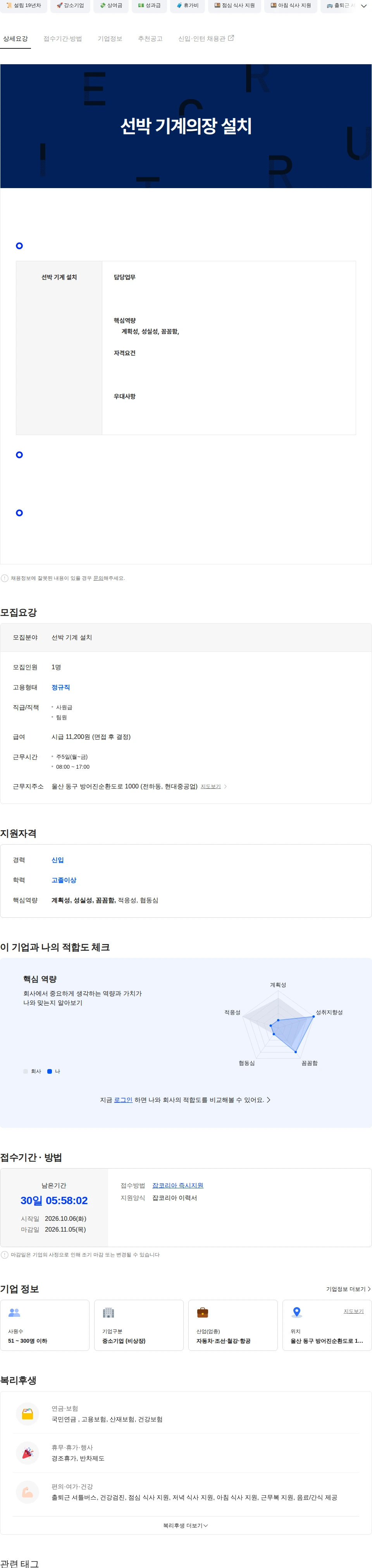Click the info icon before 채용정보에 잘못된 내용이
Screen dimensions: 372x1568
point(5,578)
